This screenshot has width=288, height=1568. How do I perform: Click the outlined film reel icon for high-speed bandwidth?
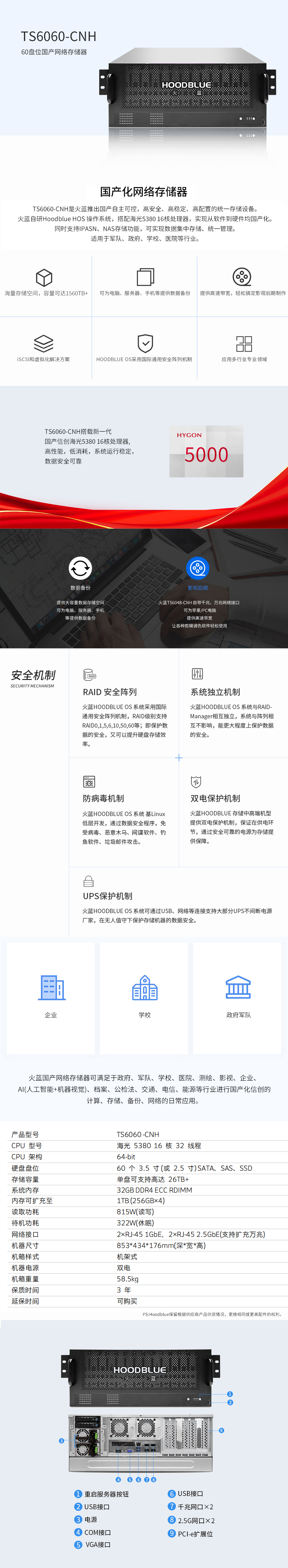coord(242,277)
